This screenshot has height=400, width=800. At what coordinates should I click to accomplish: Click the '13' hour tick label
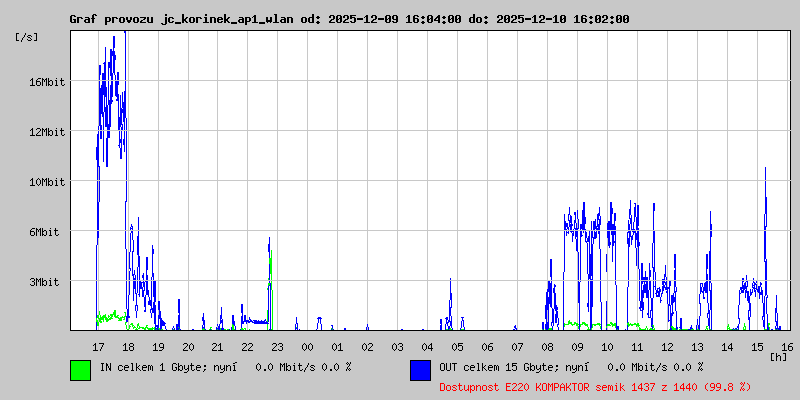coord(697,347)
